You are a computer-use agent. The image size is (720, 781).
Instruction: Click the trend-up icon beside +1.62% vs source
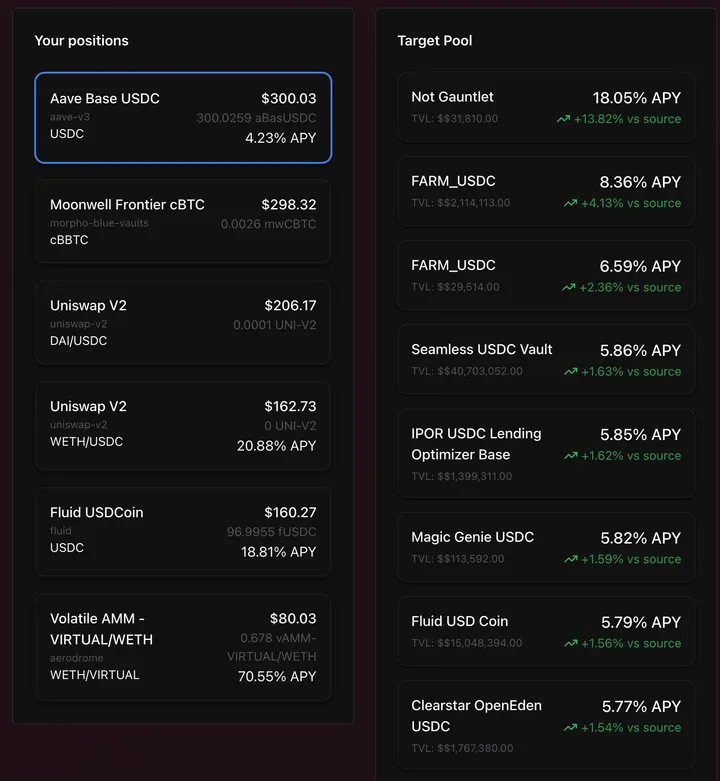point(570,455)
